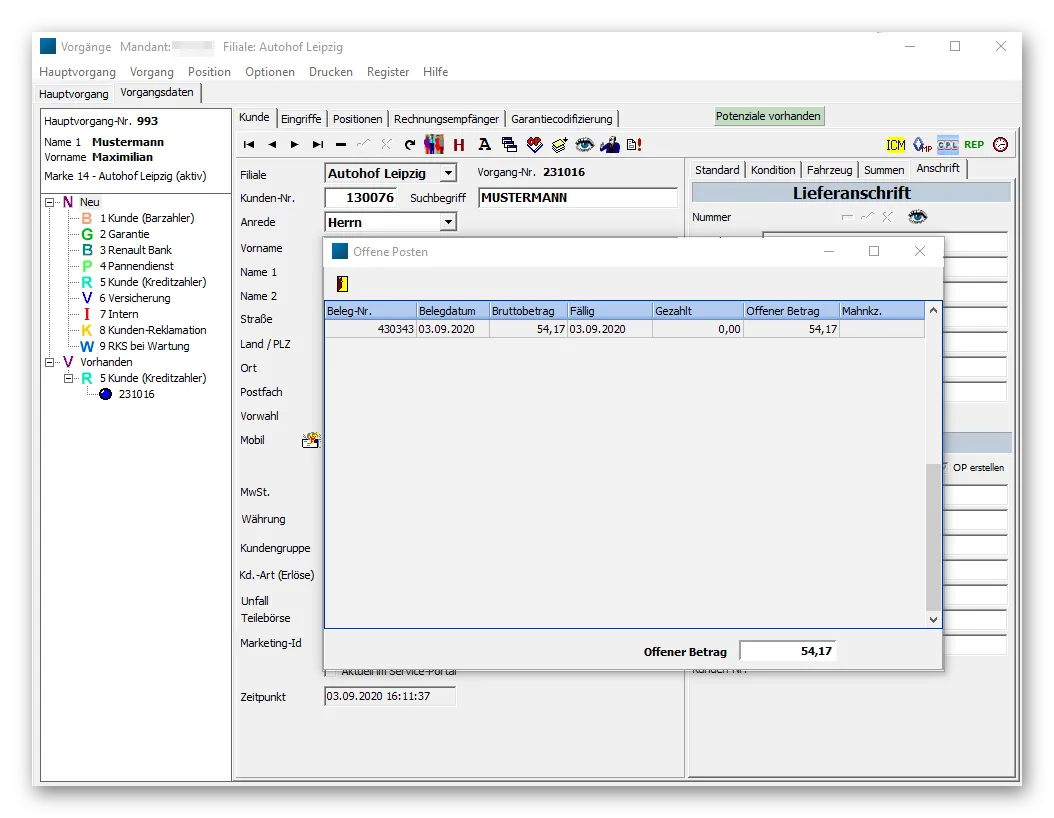This screenshot has height=818, width=1054.
Task: Click the red clock icon
Action: point(1000,145)
